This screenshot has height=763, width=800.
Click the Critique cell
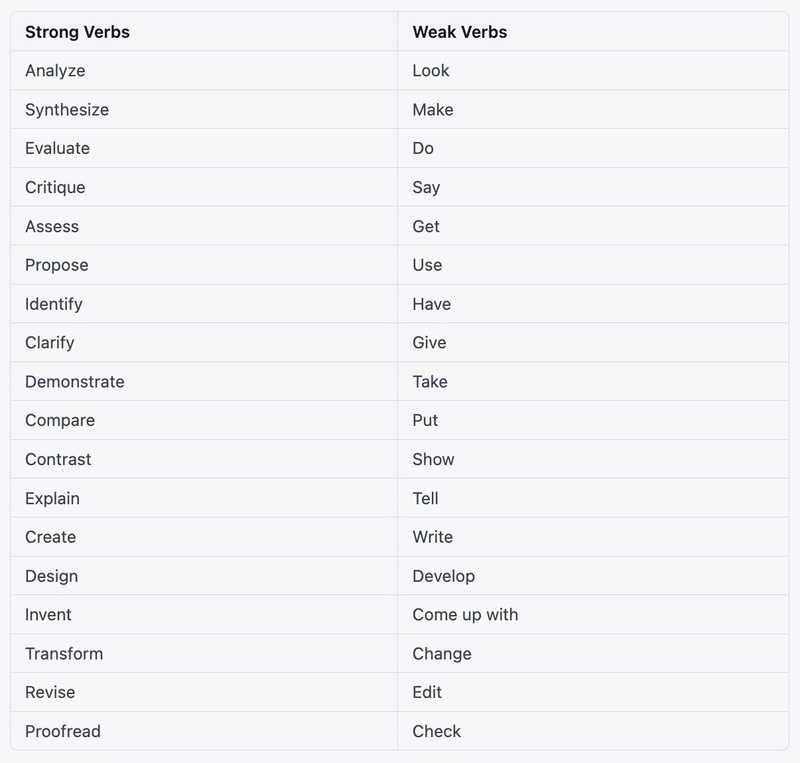point(55,187)
